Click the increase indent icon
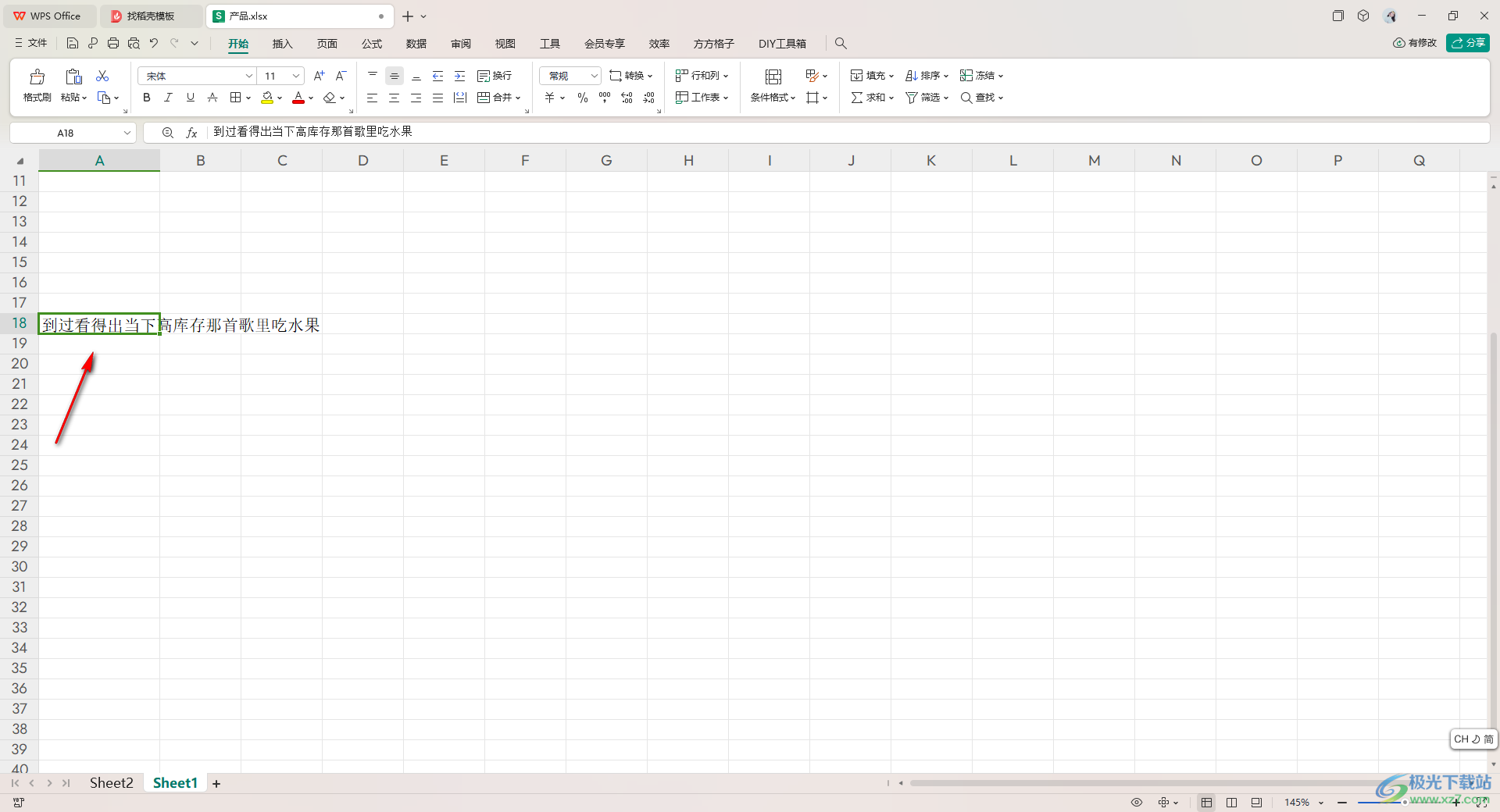Screen dimensions: 1500x812 [x=460, y=76]
